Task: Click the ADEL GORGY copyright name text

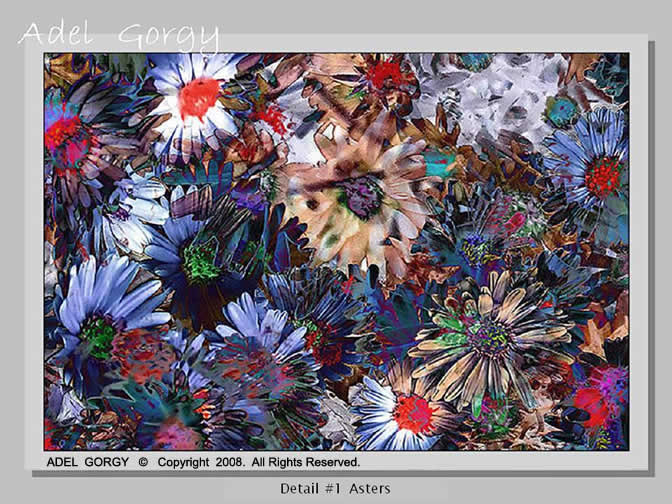Action: pyautogui.click(x=90, y=462)
